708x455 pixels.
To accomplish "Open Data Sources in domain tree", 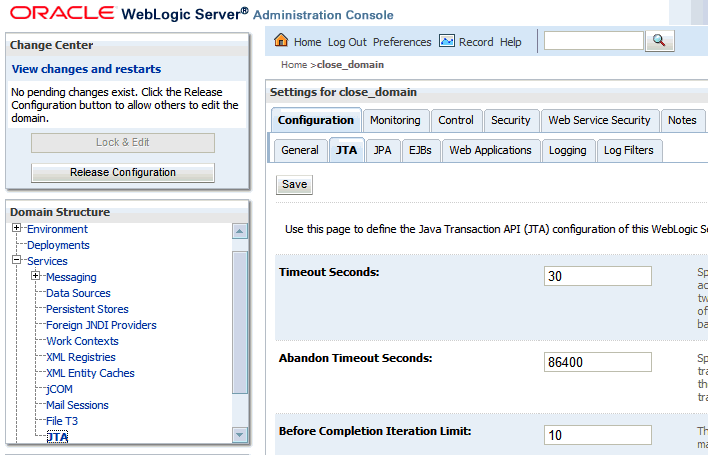I will pos(78,293).
